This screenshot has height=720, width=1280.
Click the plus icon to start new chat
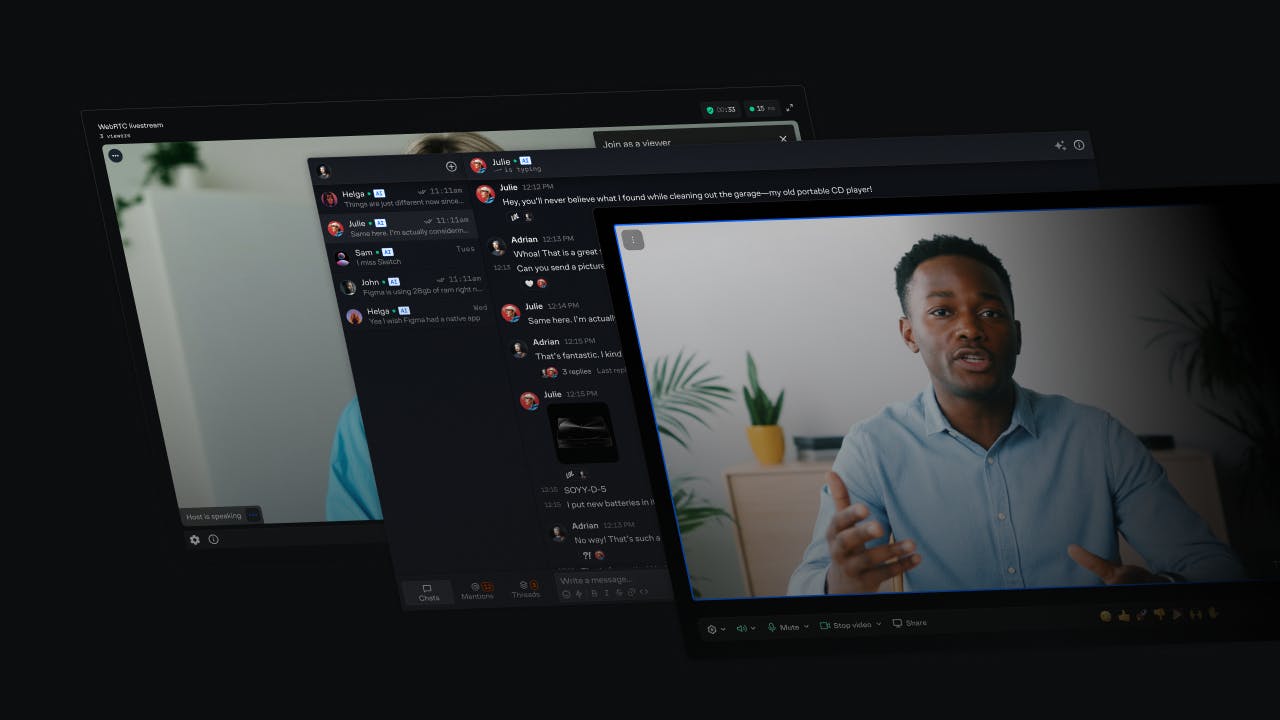click(451, 167)
